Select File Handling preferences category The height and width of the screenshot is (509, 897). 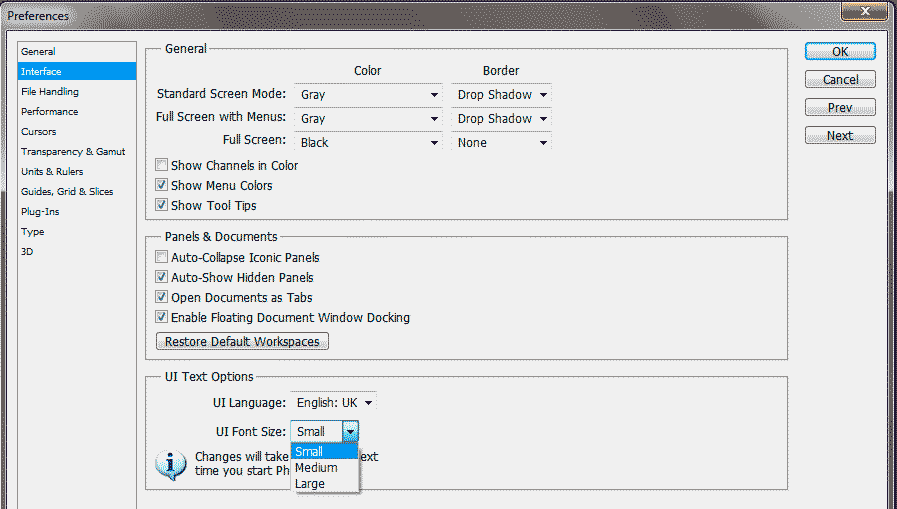(50, 92)
